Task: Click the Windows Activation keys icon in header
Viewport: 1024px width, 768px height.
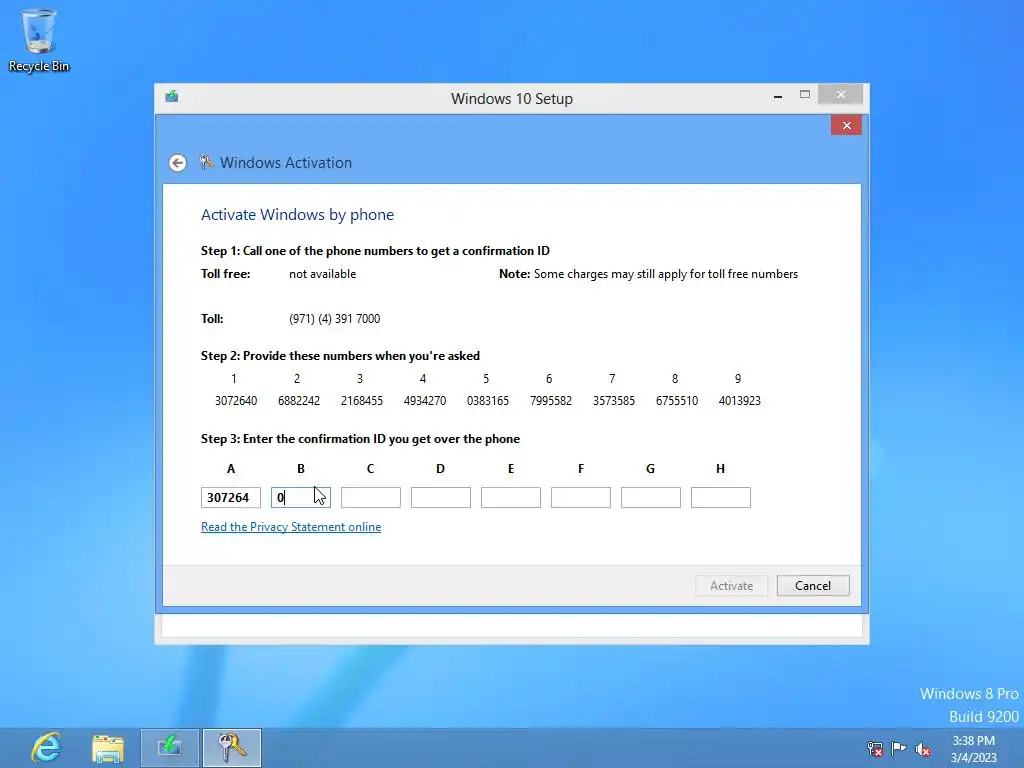Action: [206, 162]
